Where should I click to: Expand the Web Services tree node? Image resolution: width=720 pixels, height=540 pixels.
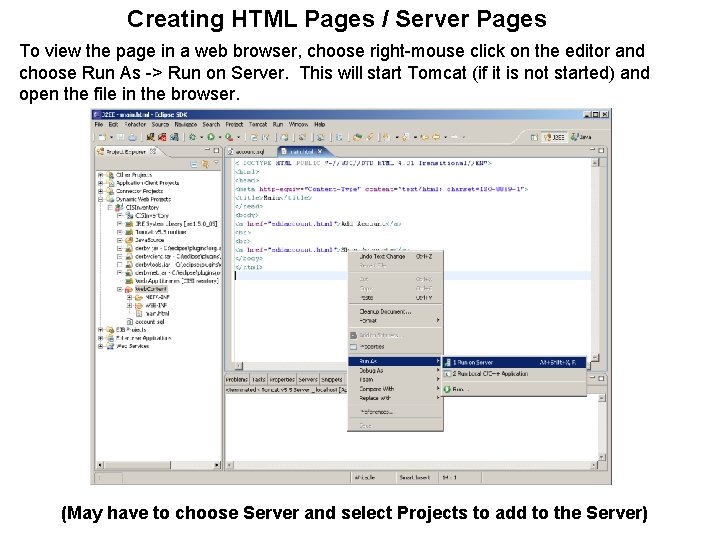click(x=101, y=346)
